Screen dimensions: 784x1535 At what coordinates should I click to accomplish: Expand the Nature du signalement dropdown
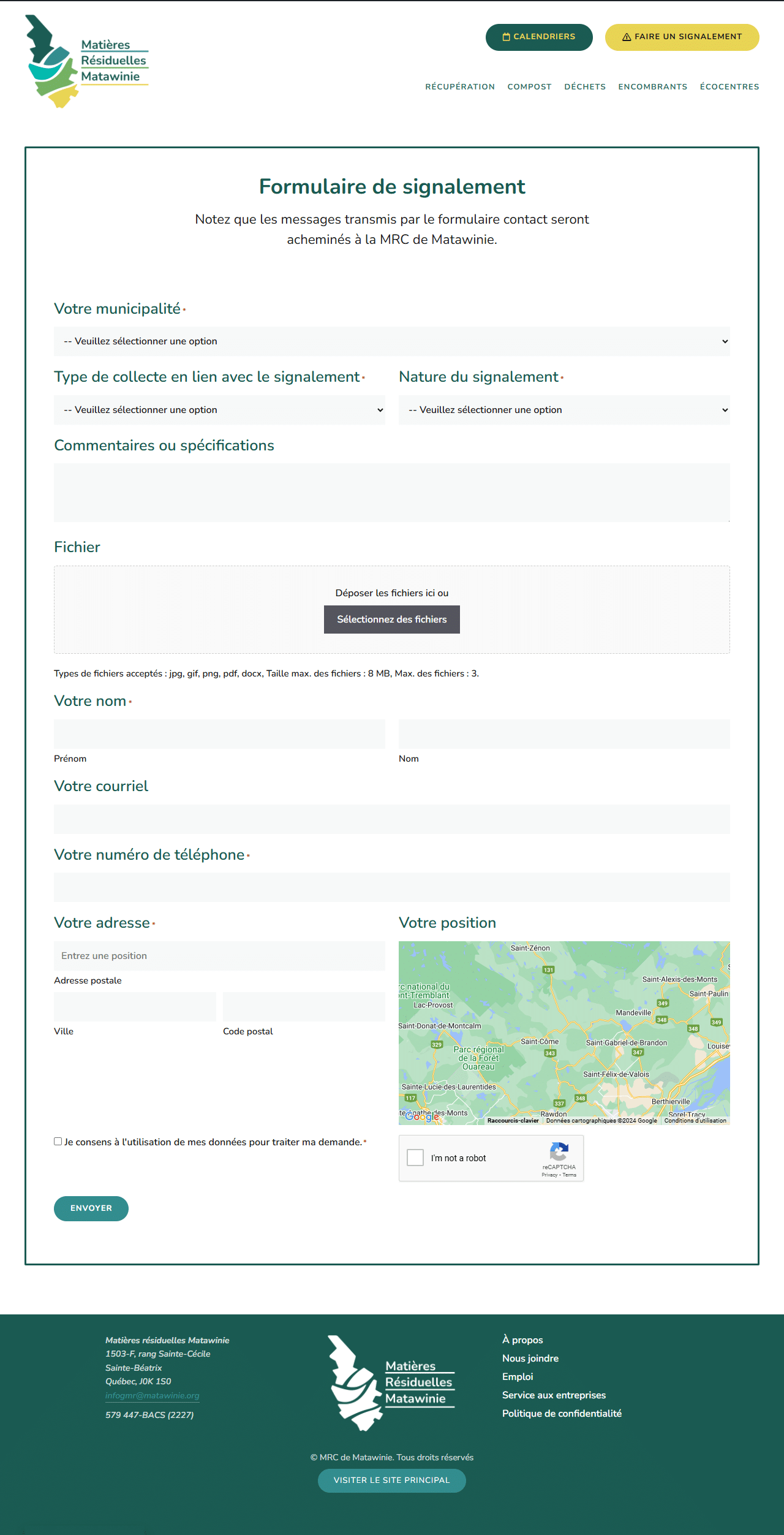564,410
